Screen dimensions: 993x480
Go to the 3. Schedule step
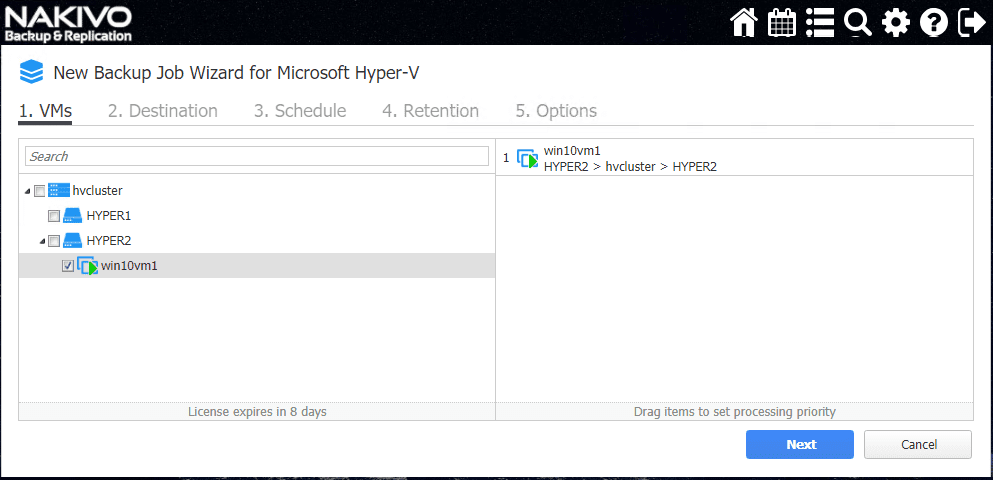click(300, 111)
